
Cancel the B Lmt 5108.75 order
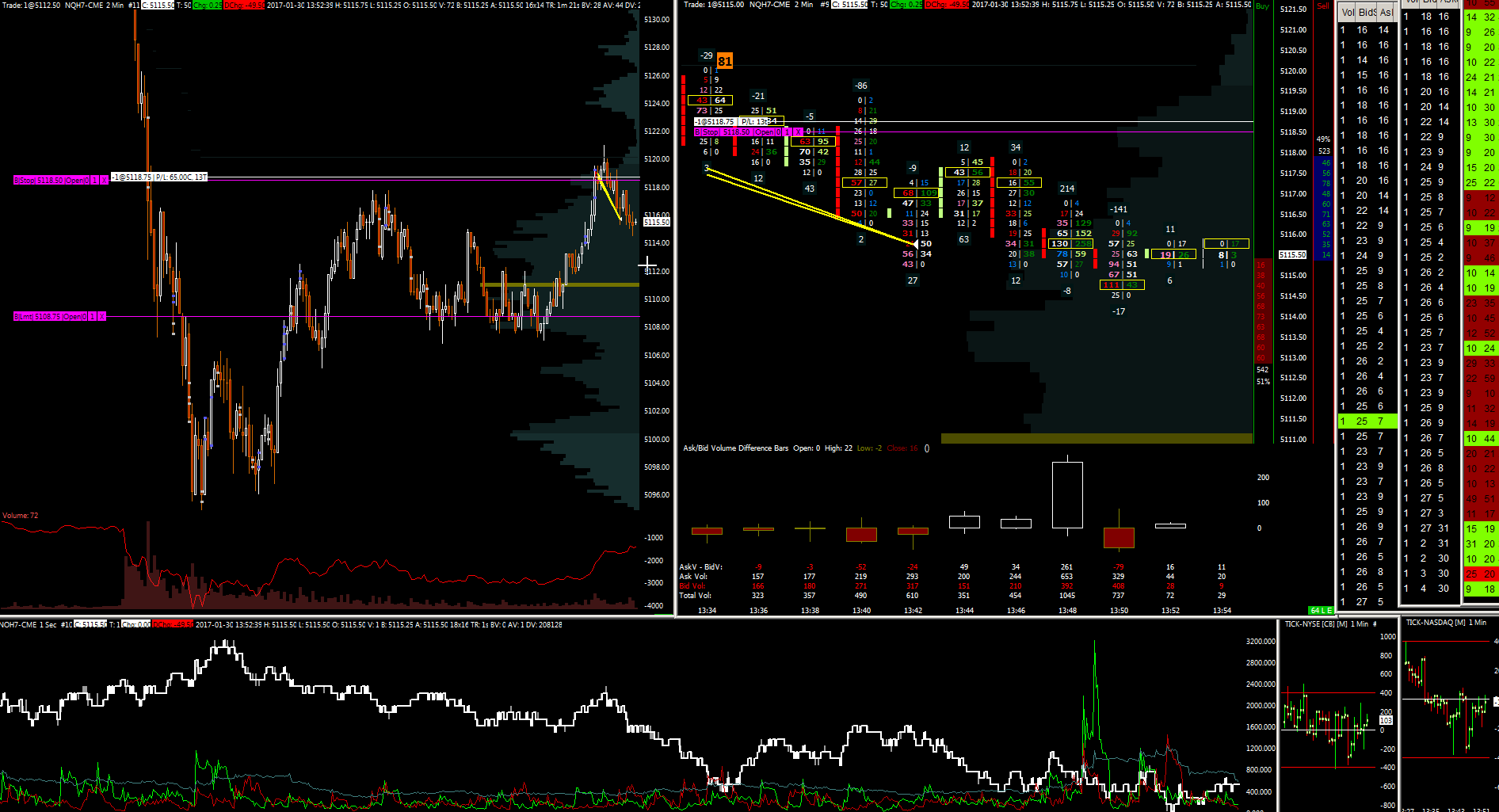(x=101, y=317)
